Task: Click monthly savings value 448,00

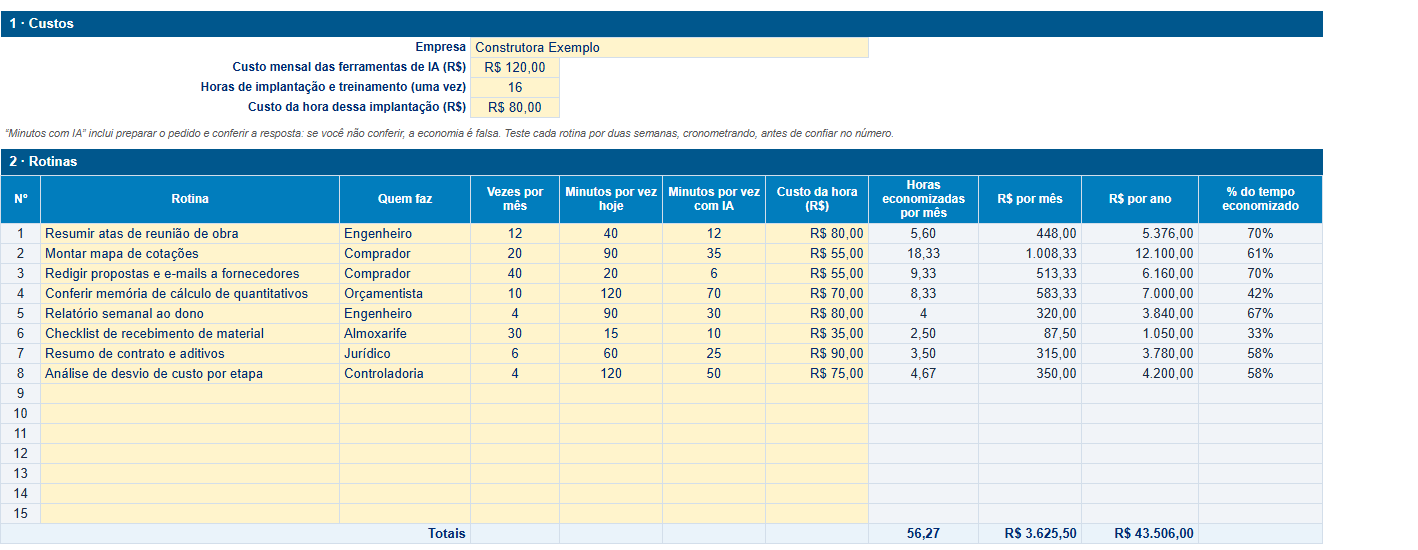Action: click(1030, 233)
